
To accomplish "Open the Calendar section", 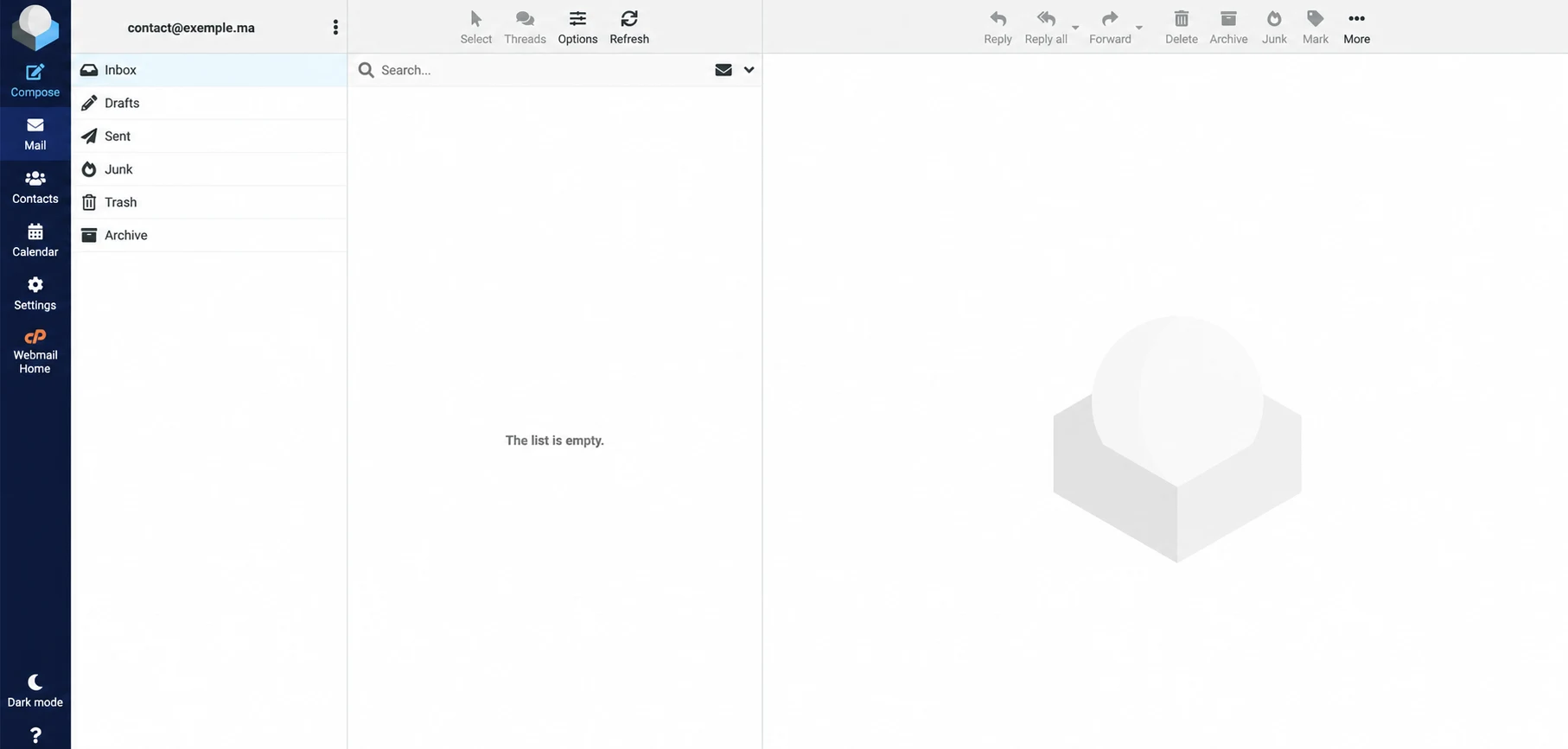I will click(x=35, y=240).
